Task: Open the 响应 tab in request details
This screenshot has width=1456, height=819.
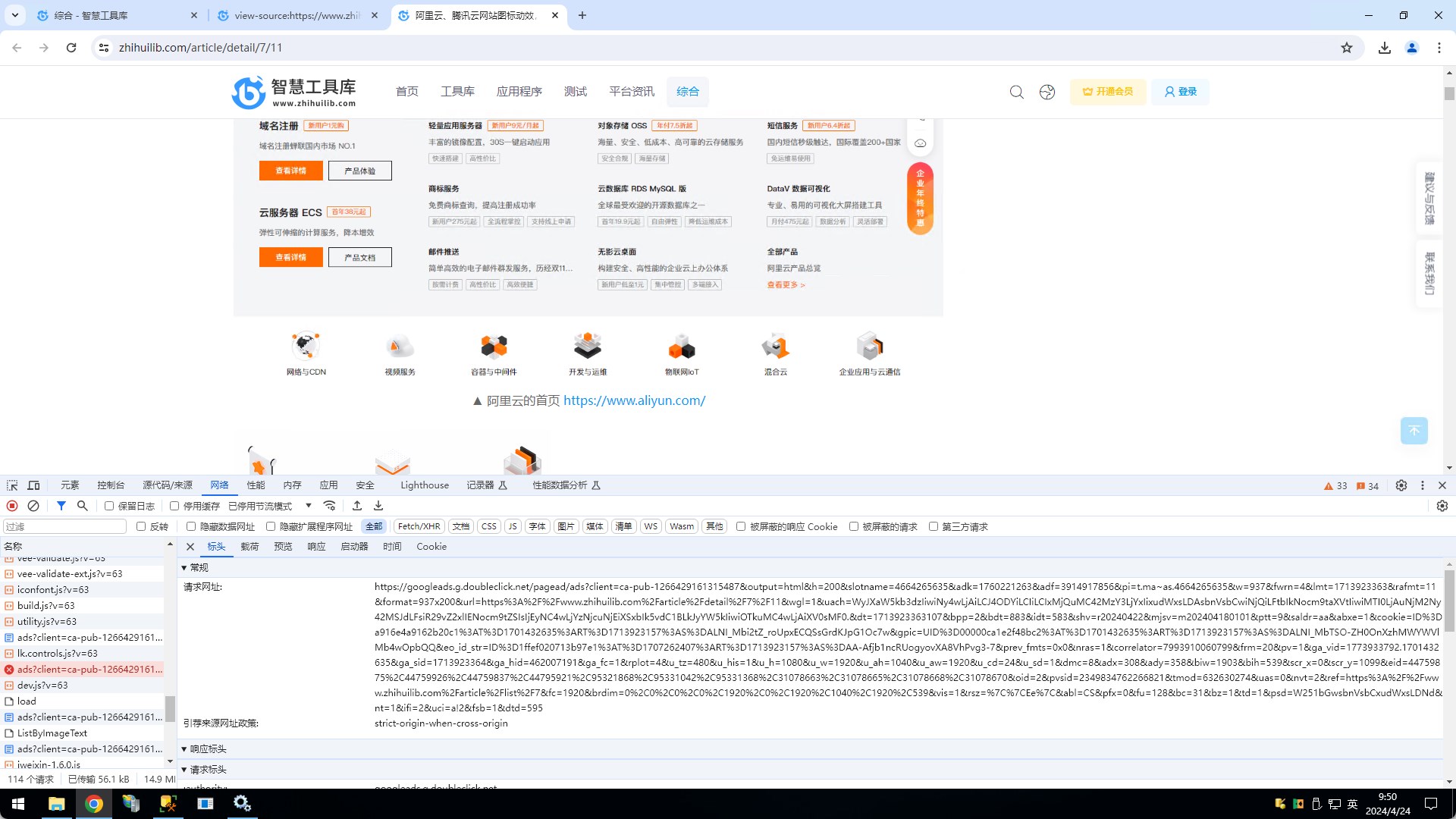Action: pos(316,547)
